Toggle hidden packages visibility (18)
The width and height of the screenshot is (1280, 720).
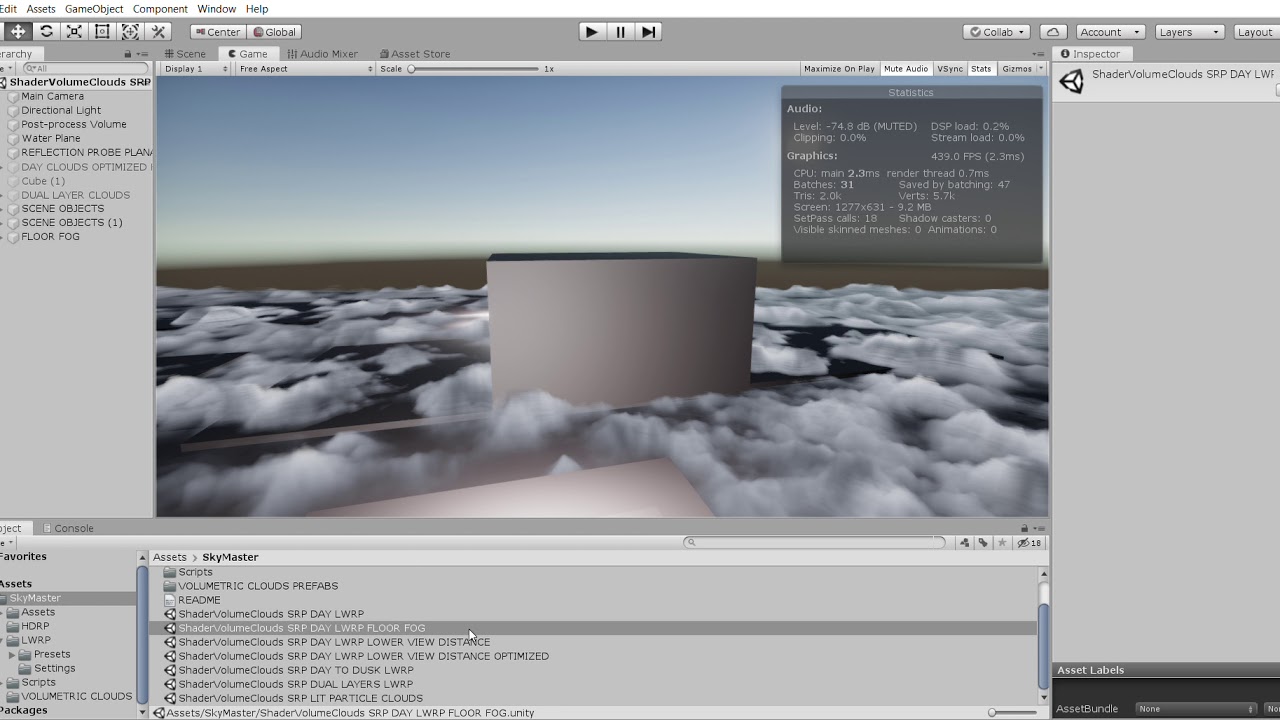[1029, 543]
